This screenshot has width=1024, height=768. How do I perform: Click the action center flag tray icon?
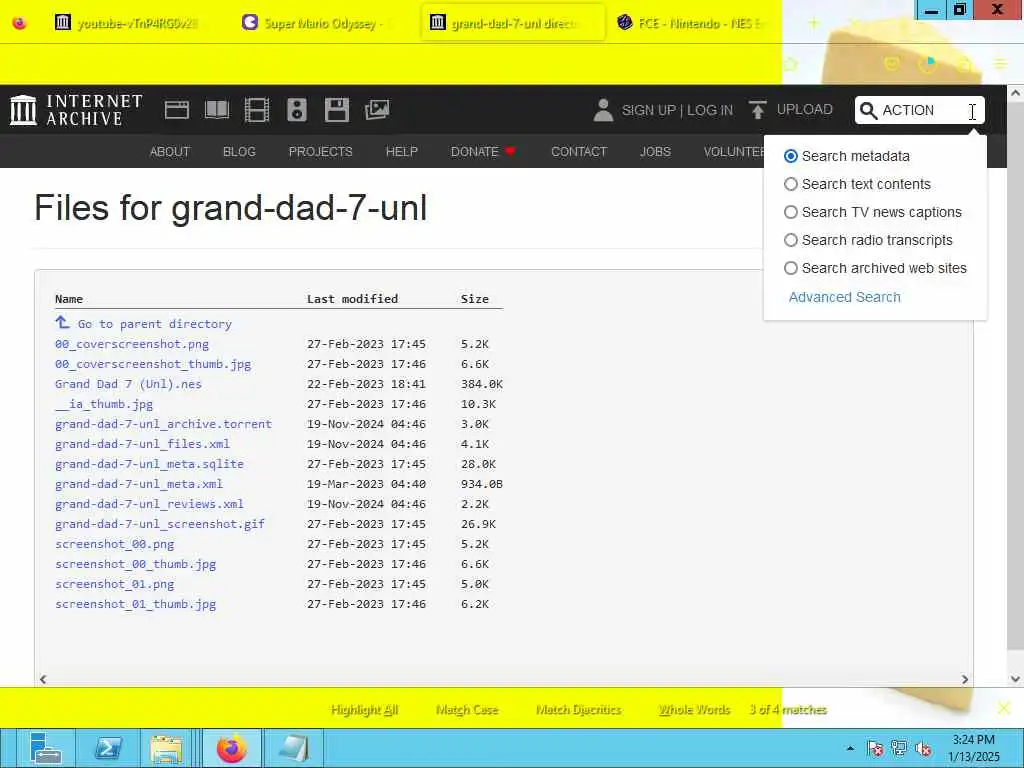[875, 748]
